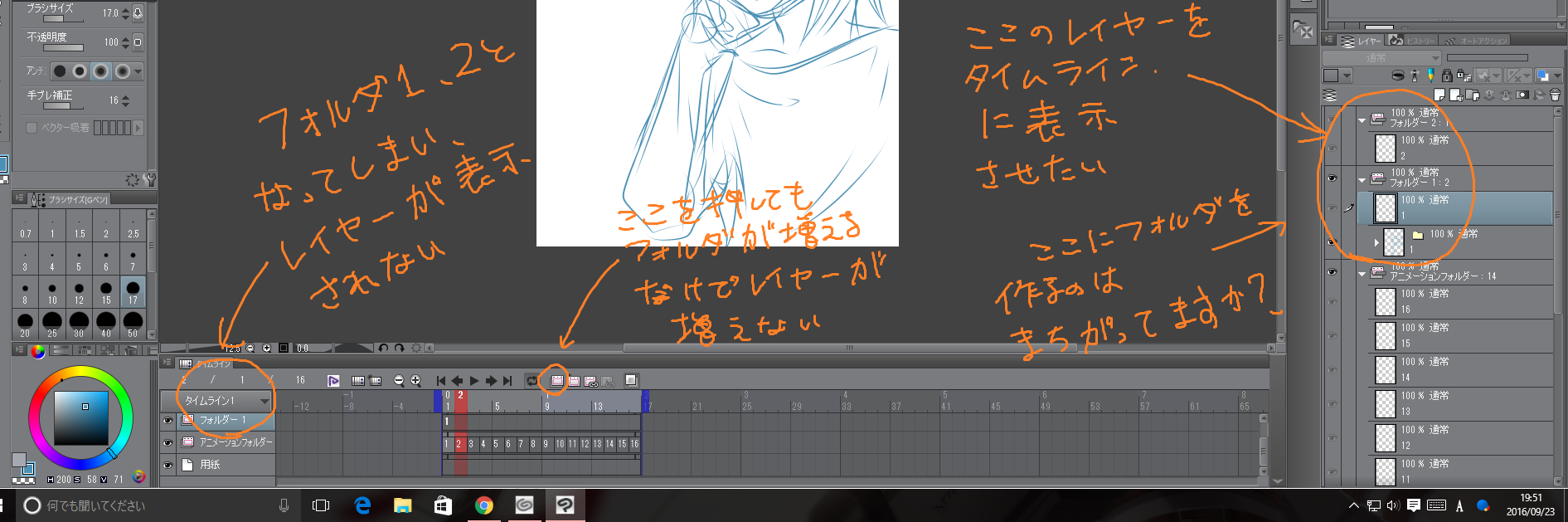
Task: Open the tool settings wrench icon
Action: 150,179
